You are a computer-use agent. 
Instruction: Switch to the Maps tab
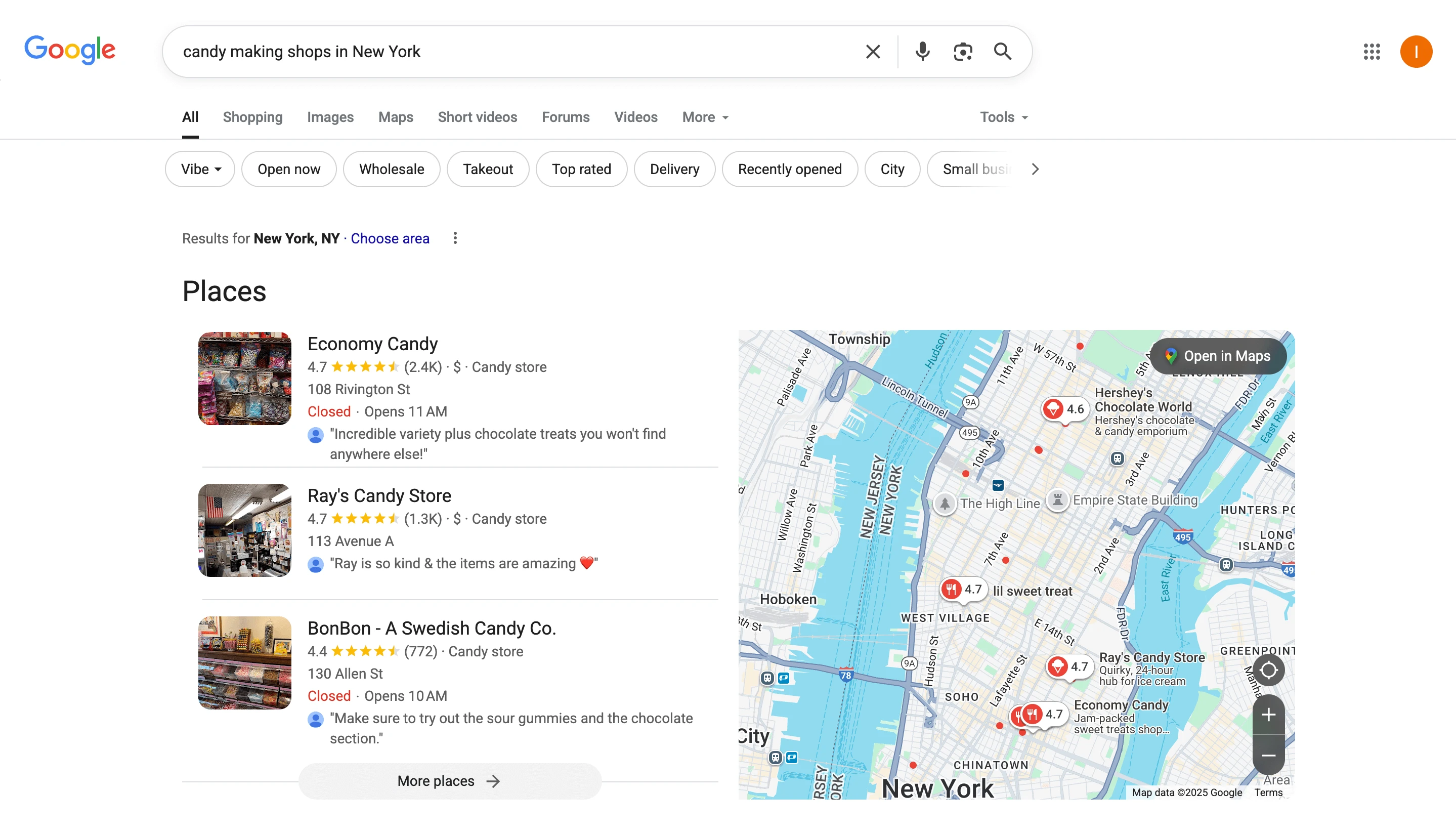(x=396, y=117)
